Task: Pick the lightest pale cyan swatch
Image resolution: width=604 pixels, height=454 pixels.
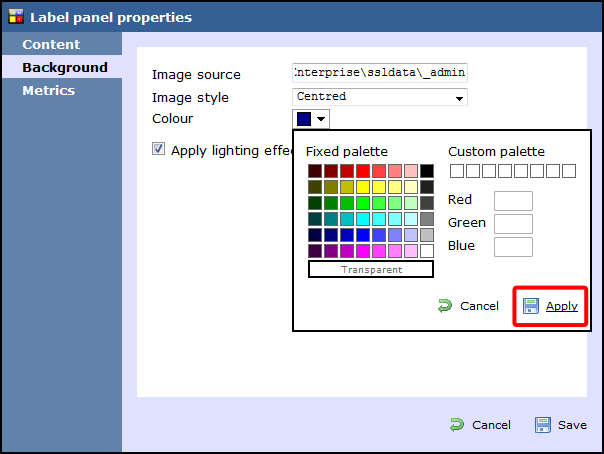Action: (411, 219)
